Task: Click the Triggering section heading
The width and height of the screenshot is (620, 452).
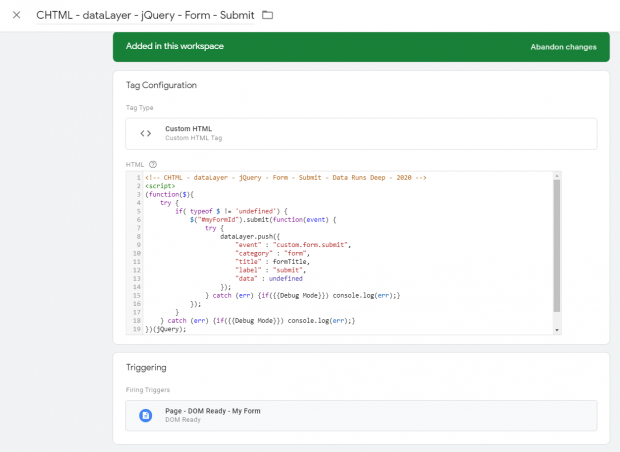Action: (x=146, y=367)
